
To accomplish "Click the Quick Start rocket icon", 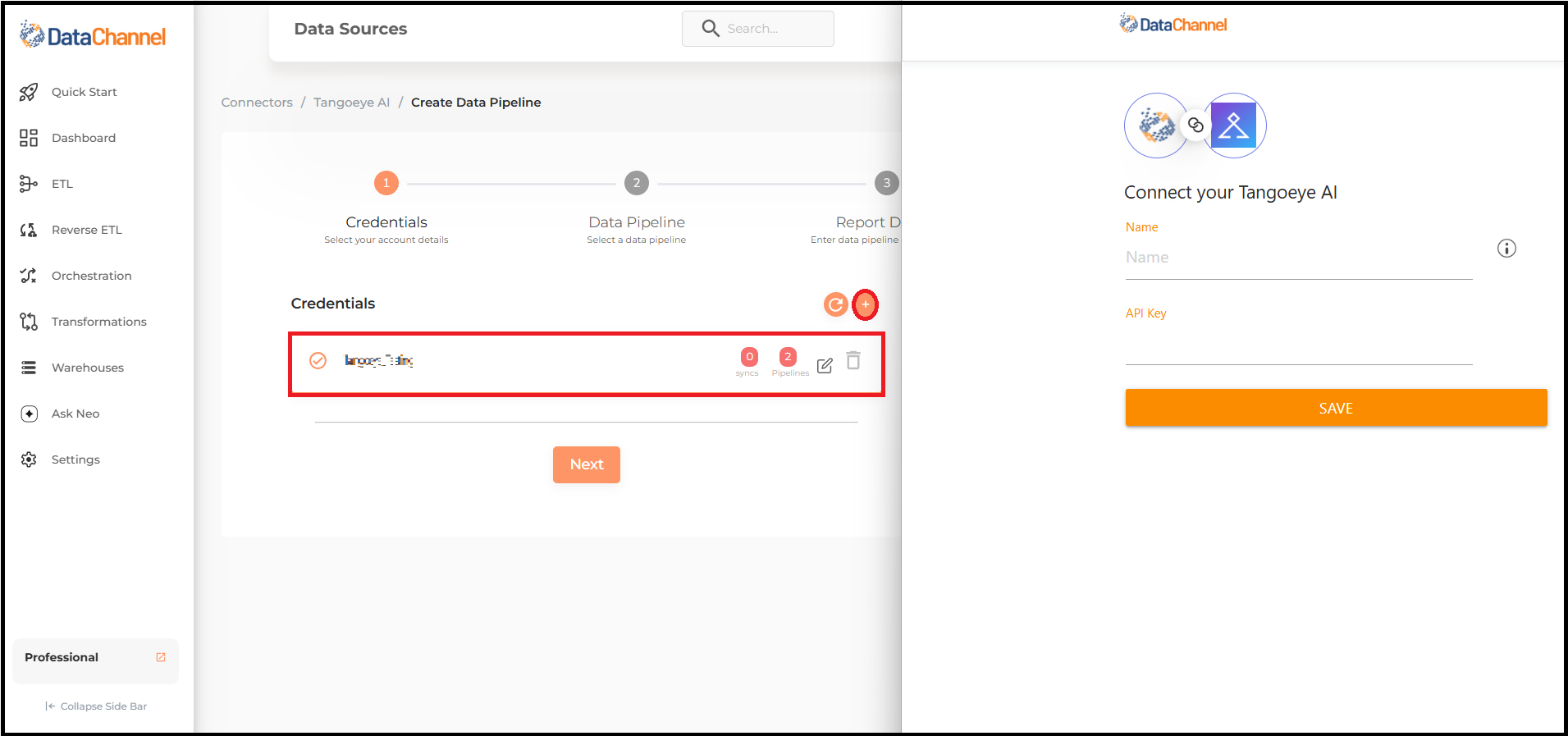I will pyautogui.click(x=29, y=92).
